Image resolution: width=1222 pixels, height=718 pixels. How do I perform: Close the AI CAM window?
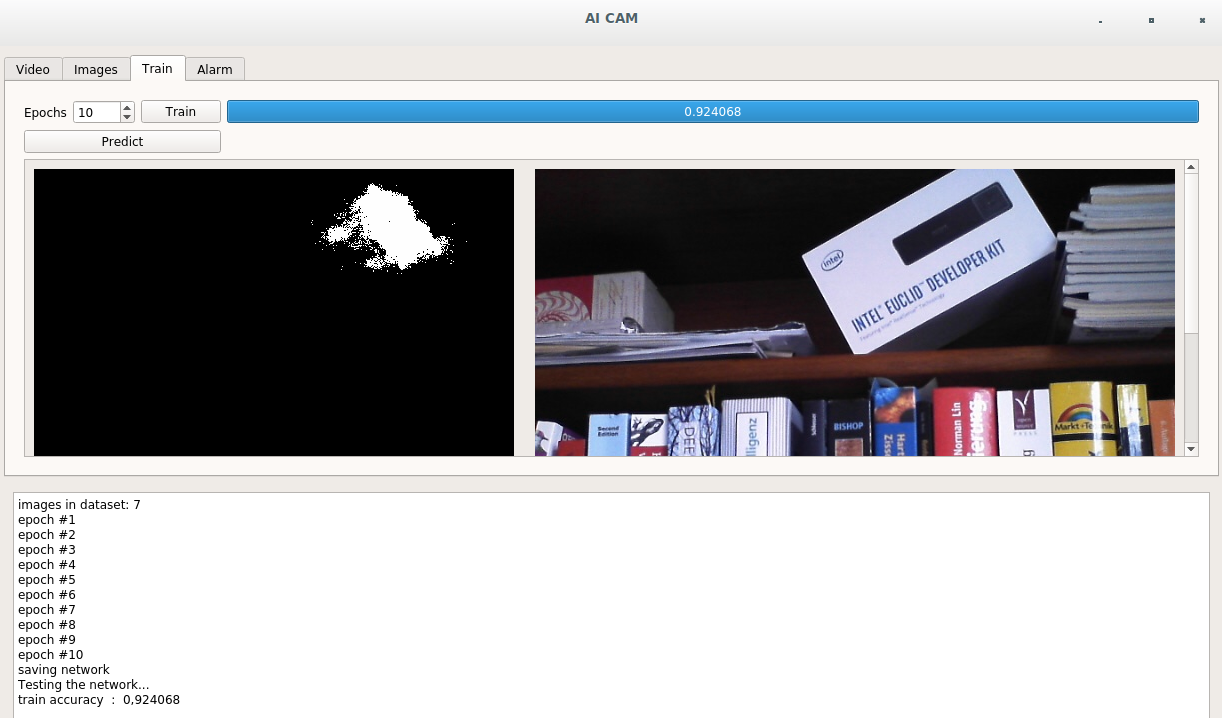1202,20
